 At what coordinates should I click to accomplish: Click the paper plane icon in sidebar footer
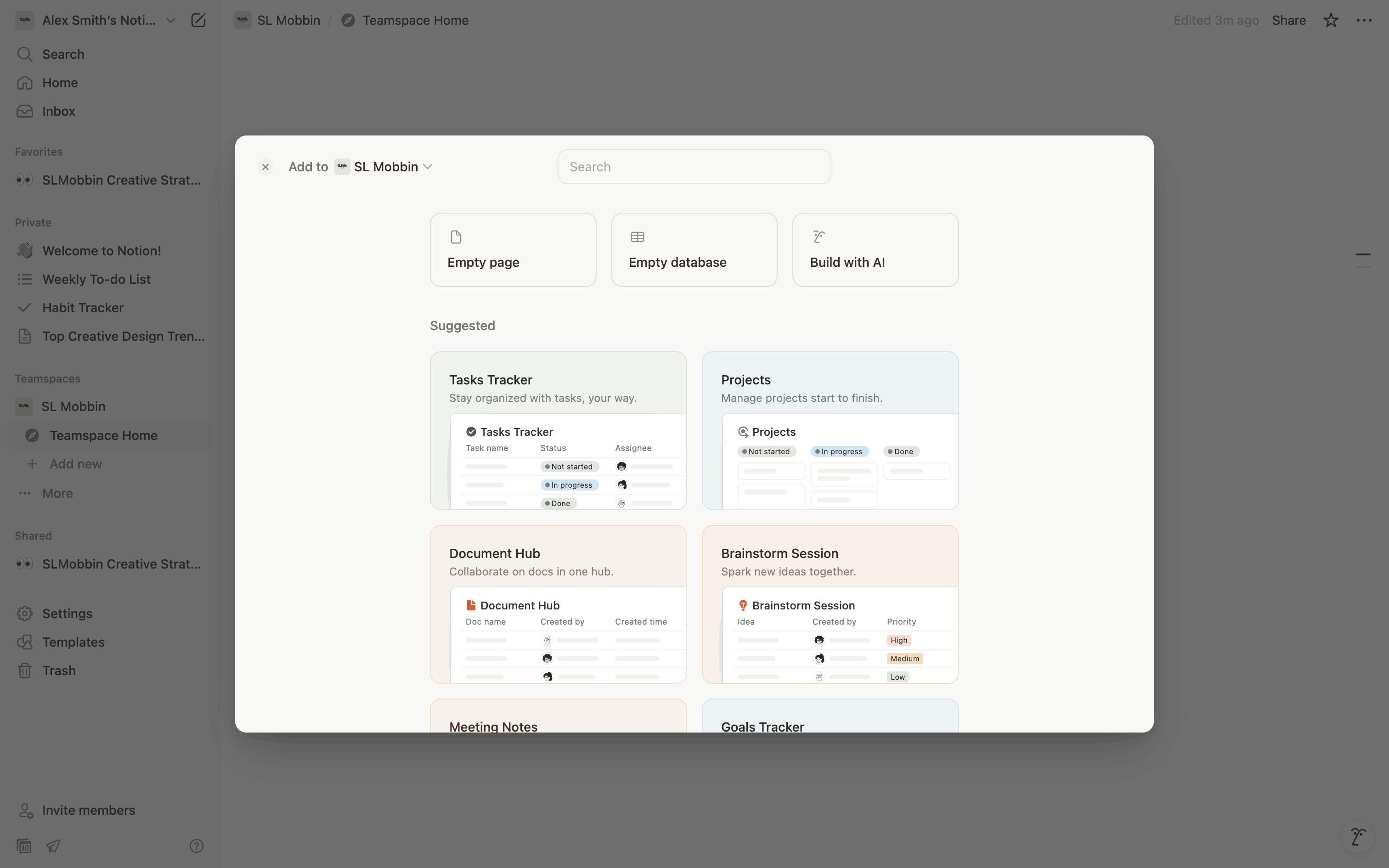[x=53, y=845]
